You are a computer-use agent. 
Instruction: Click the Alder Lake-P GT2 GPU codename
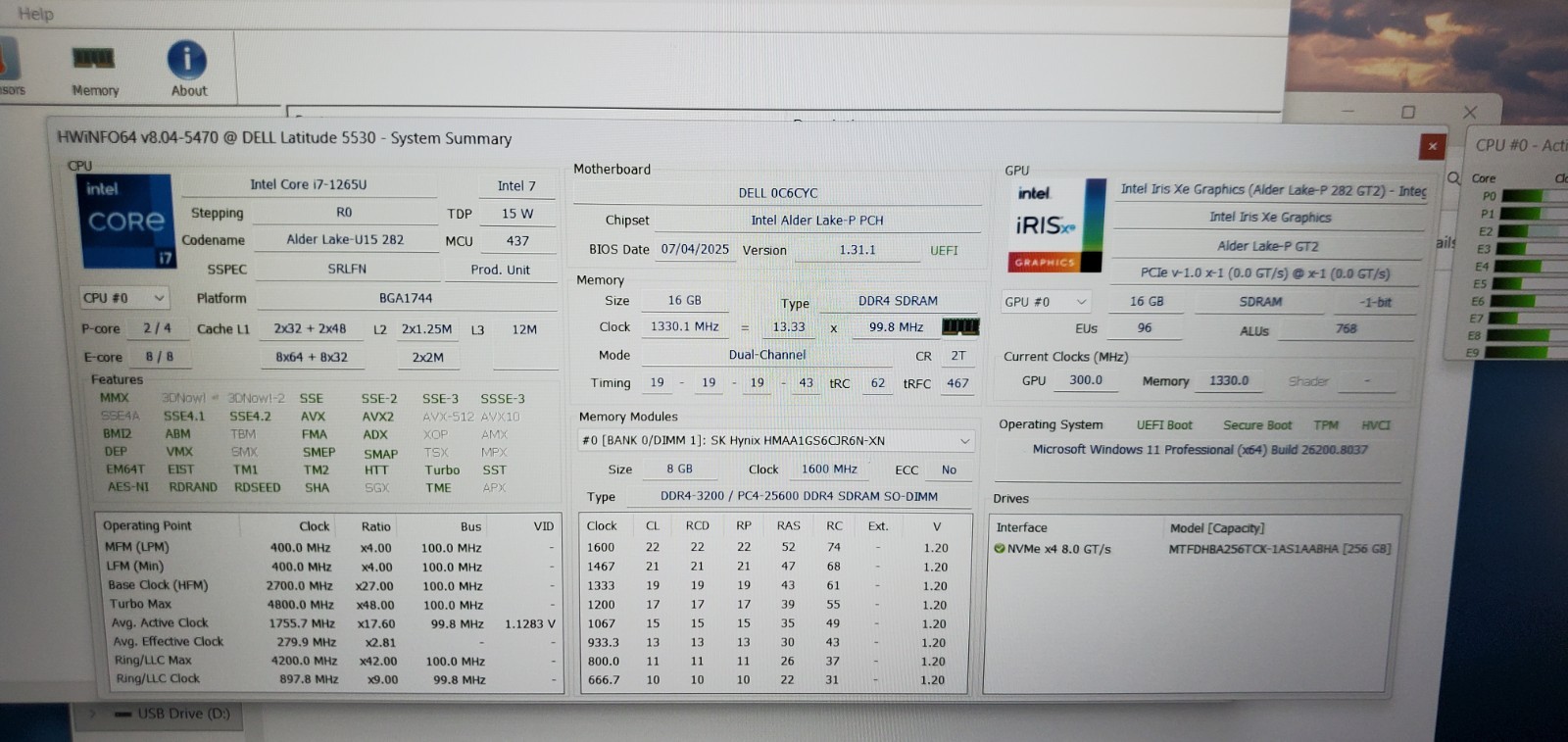[1267, 246]
